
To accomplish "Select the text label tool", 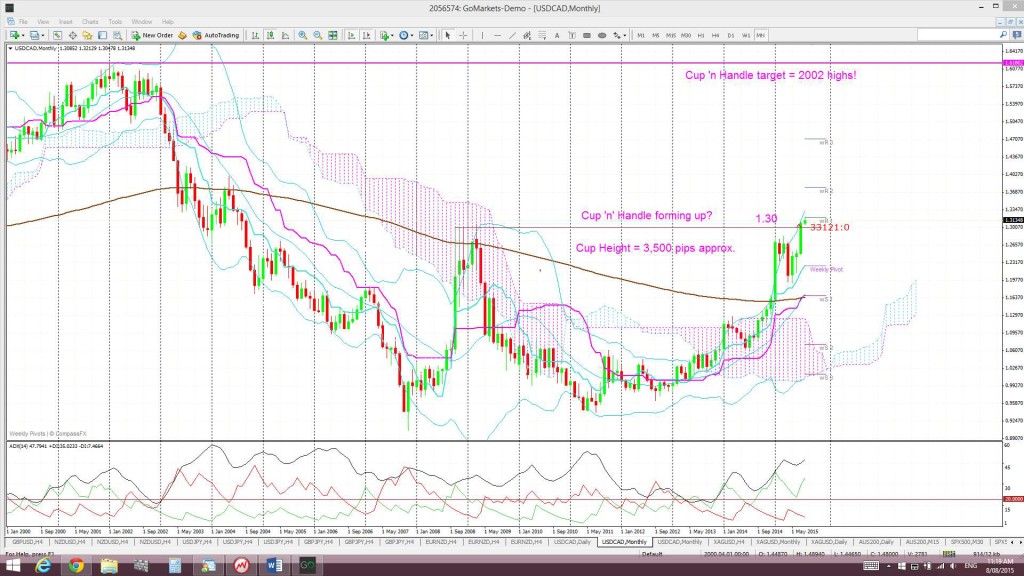I will tap(571, 35).
